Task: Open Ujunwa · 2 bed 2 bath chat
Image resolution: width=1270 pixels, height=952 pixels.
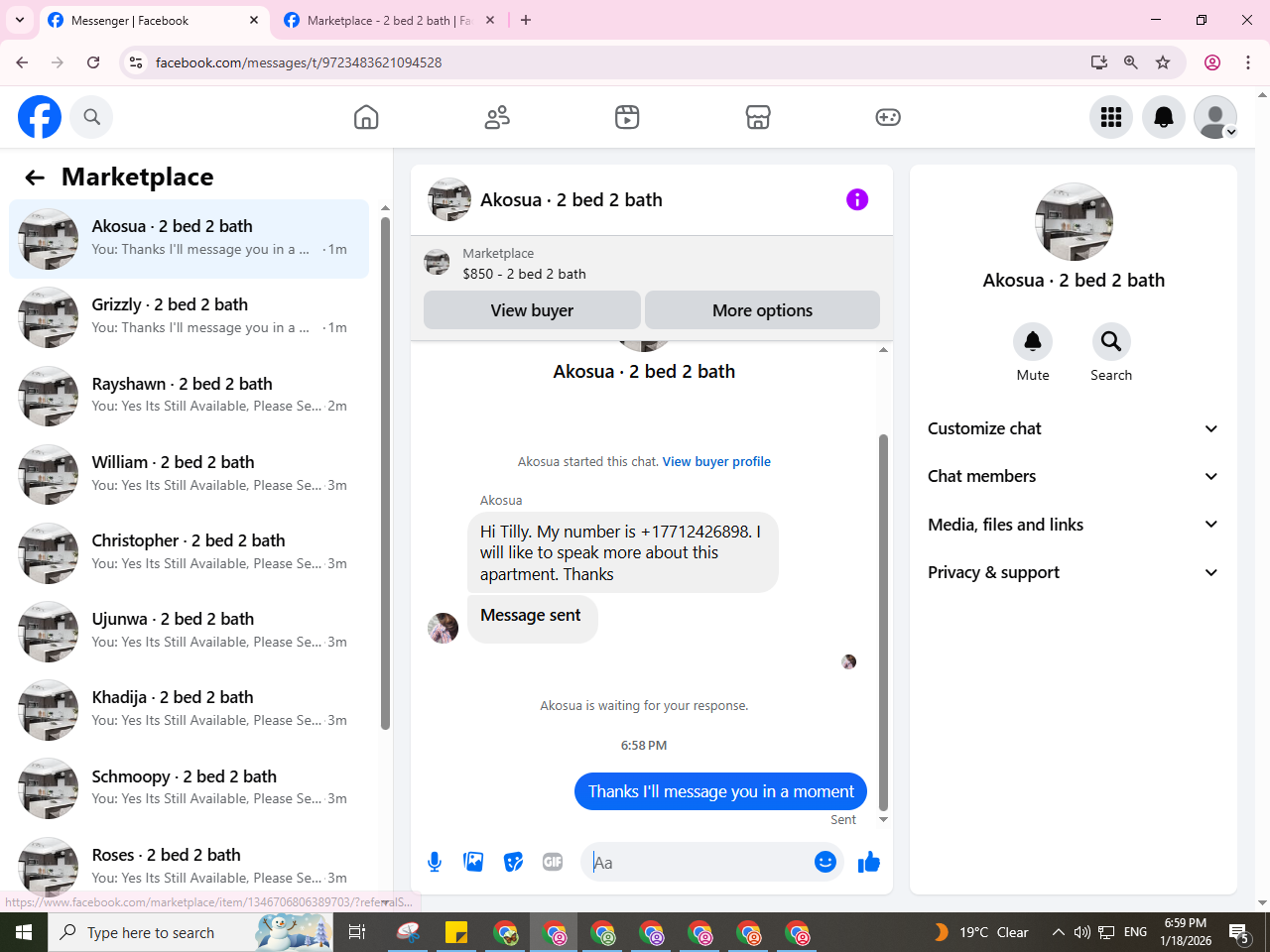Action: click(x=189, y=631)
